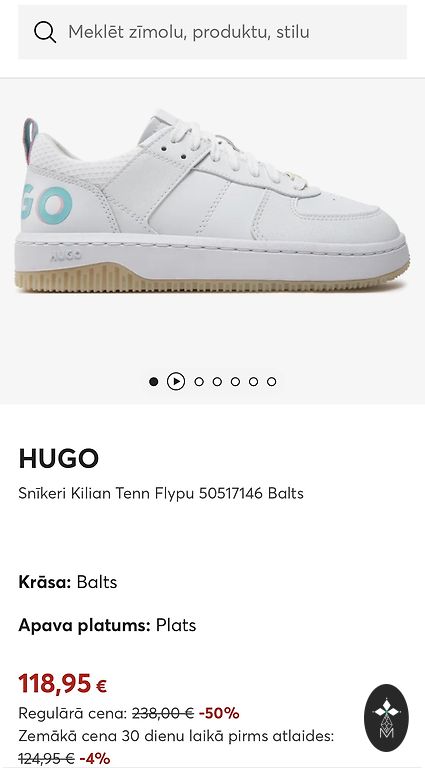Click the 'Apava platums: Plats' label
The width and height of the screenshot is (425, 768).
click(x=107, y=625)
